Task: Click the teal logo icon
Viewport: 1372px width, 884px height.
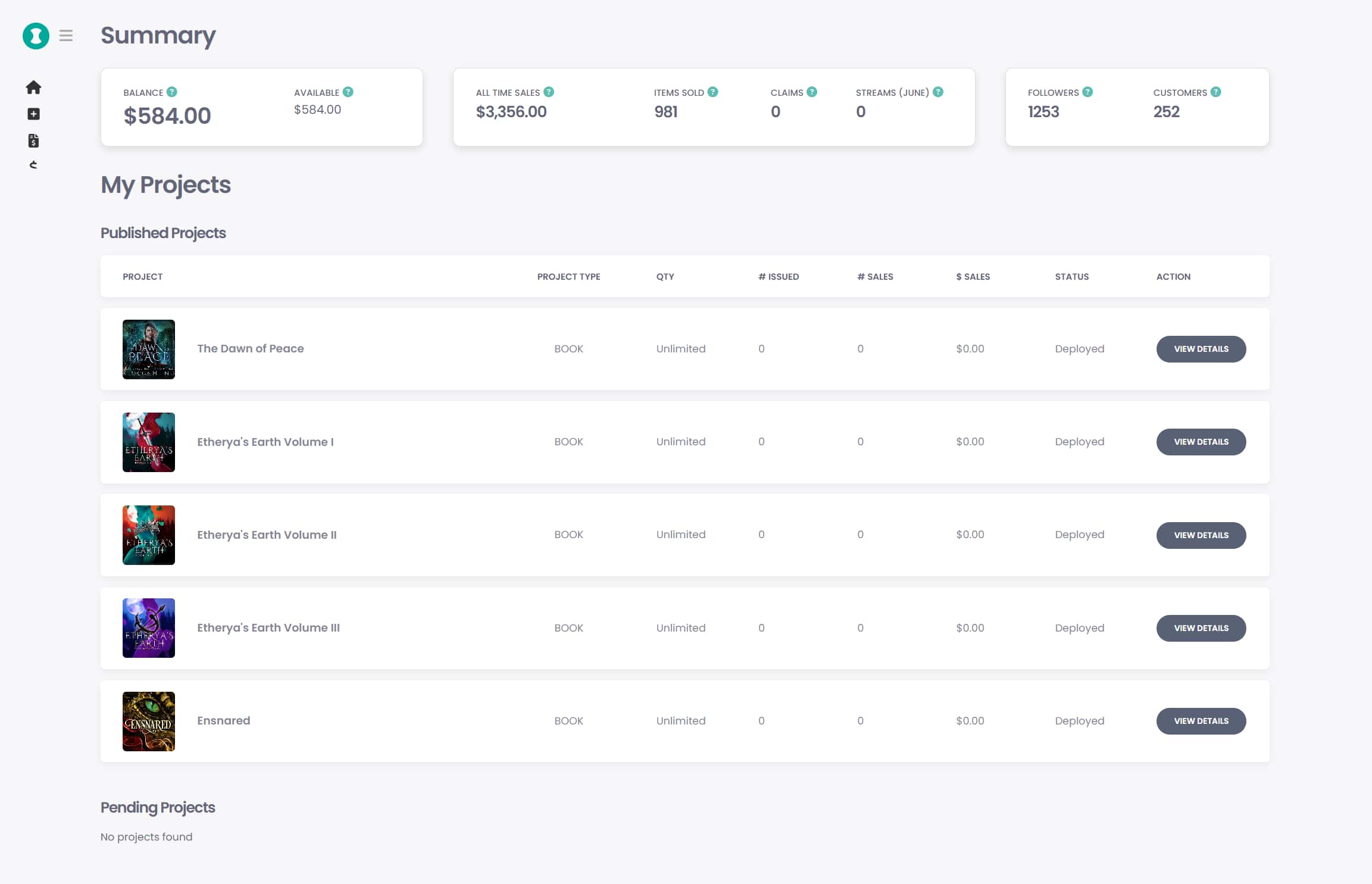Action: (36, 36)
